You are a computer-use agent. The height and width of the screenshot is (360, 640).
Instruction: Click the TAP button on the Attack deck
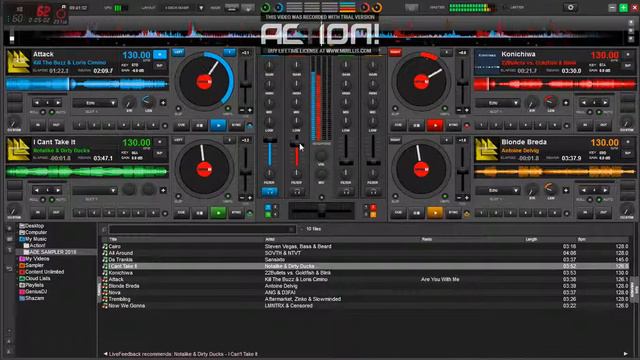click(160, 66)
